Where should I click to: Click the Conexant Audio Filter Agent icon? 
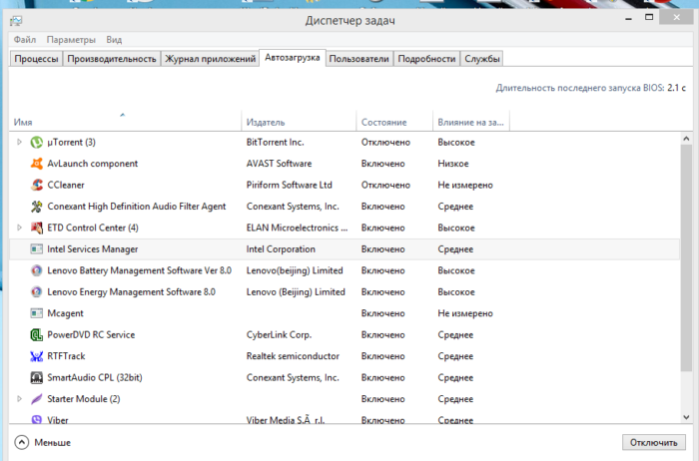37,206
